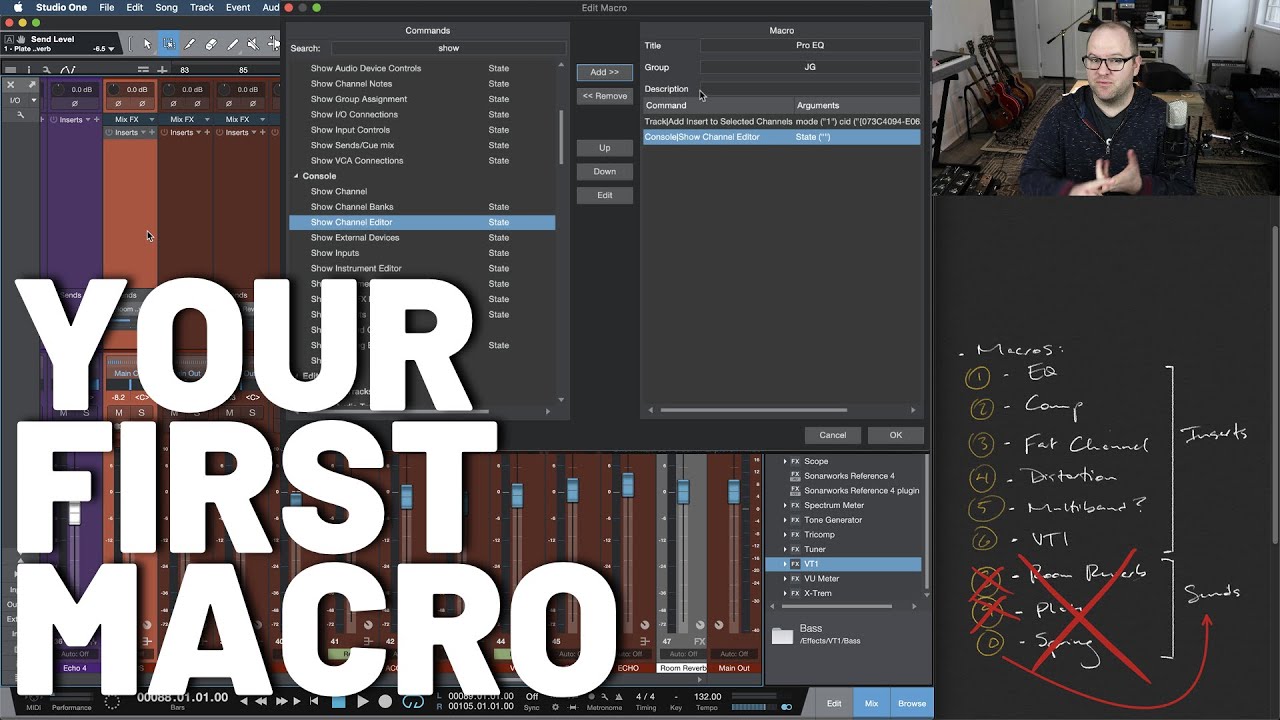Open first Mix FX dropdown
Image resolution: width=1280 pixels, height=720 pixels.
tap(152, 119)
